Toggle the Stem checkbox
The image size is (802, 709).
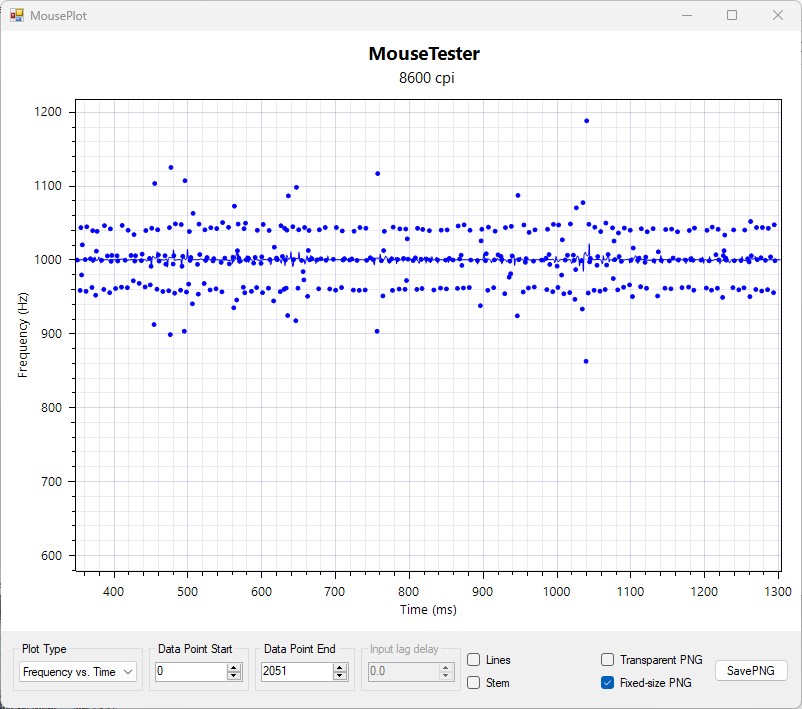click(x=474, y=683)
